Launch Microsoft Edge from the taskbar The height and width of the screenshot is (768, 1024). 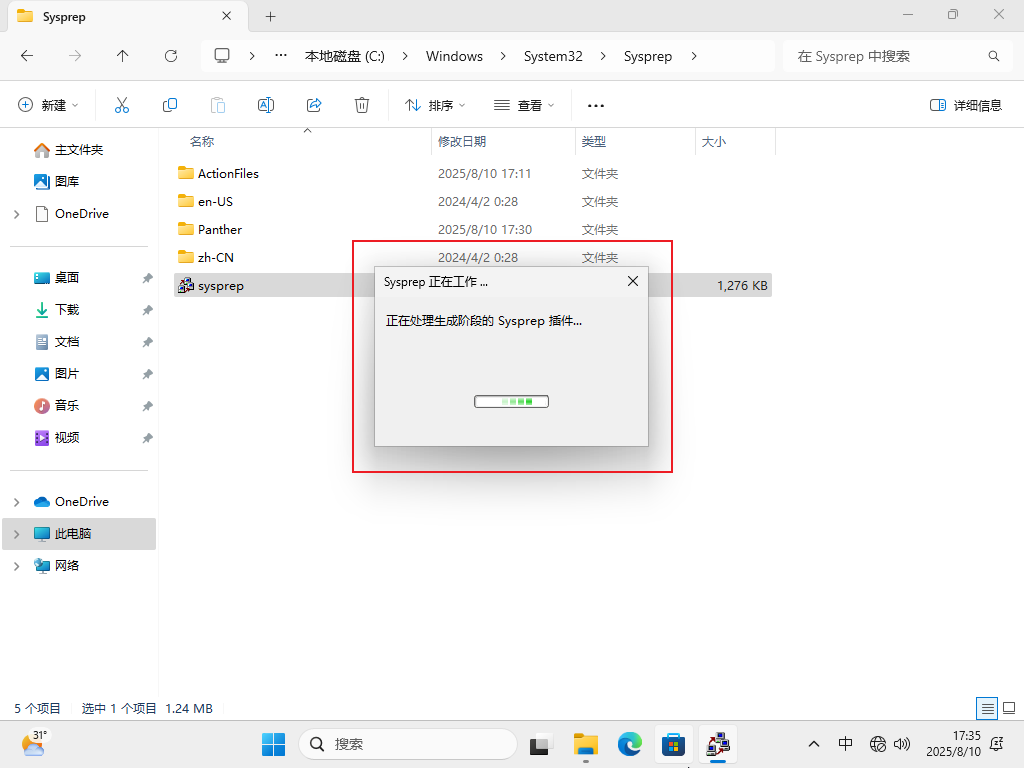point(630,744)
